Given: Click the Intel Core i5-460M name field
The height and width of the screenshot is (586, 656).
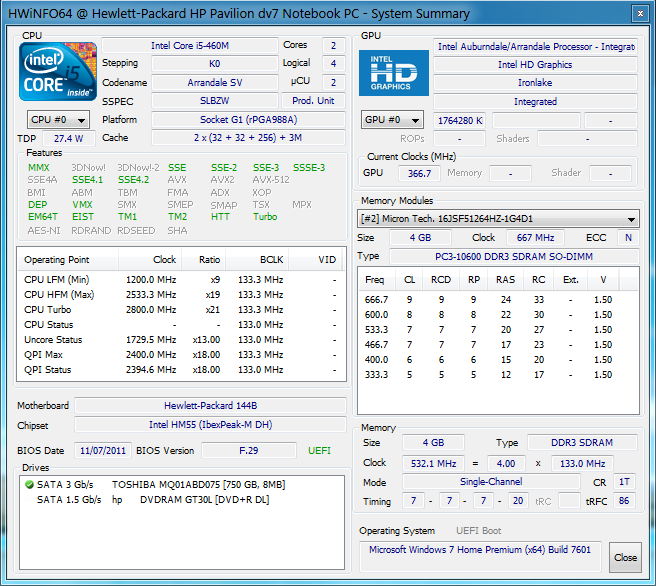Looking at the screenshot, I should point(190,46).
